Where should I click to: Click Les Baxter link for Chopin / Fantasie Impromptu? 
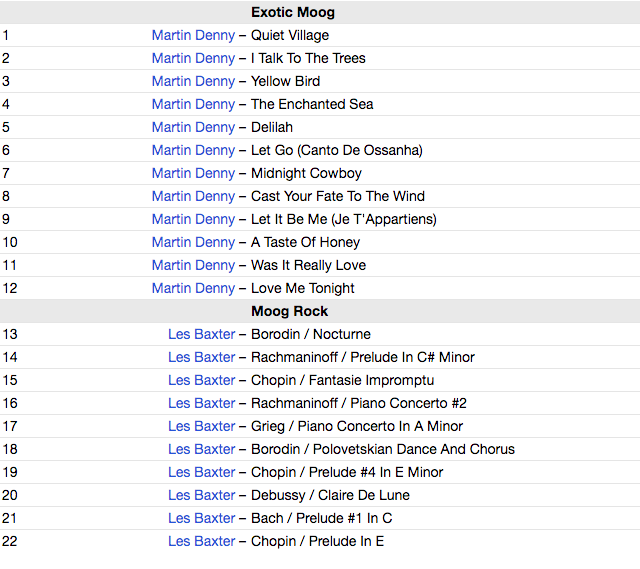click(x=201, y=380)
